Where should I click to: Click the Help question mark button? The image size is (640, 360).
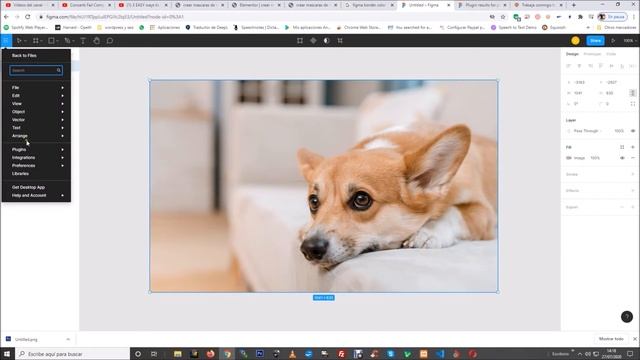[627, 316]
